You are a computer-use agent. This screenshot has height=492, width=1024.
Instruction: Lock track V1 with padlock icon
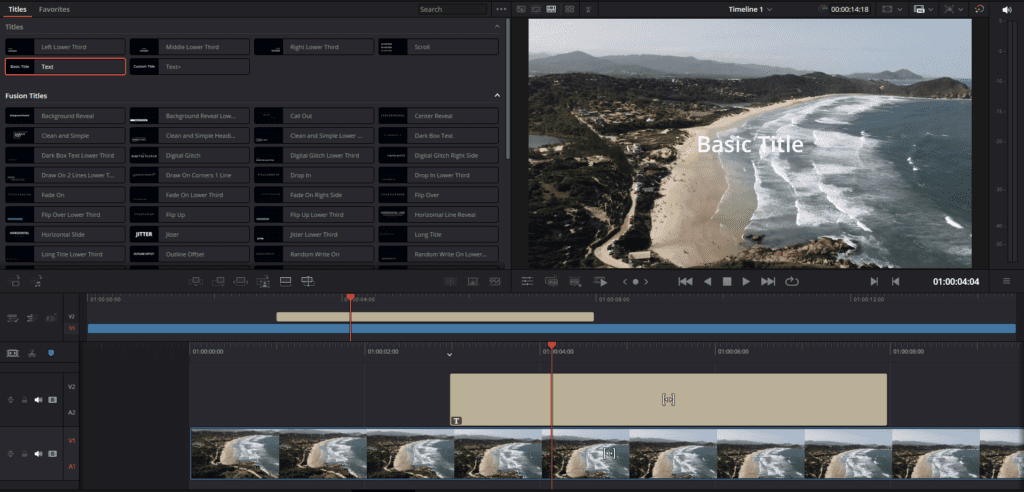[24, 453]
